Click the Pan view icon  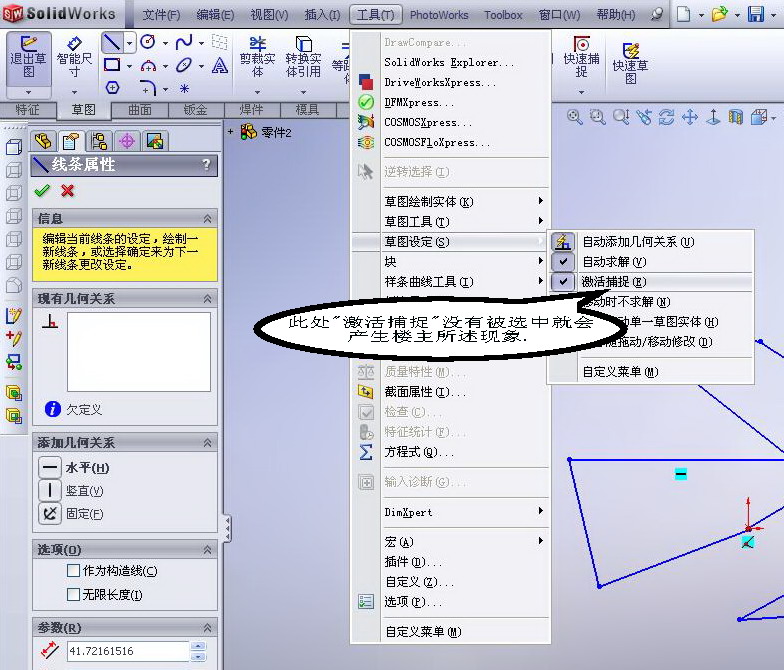coord(690,117)
